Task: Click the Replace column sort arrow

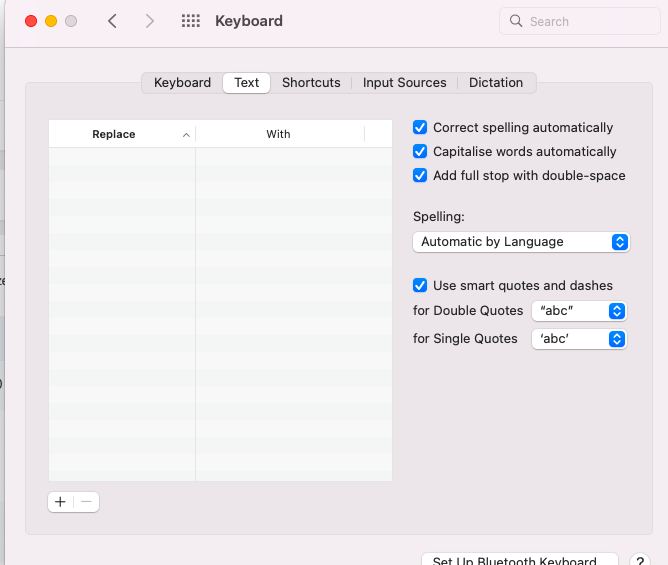Action: pos(186,135)
